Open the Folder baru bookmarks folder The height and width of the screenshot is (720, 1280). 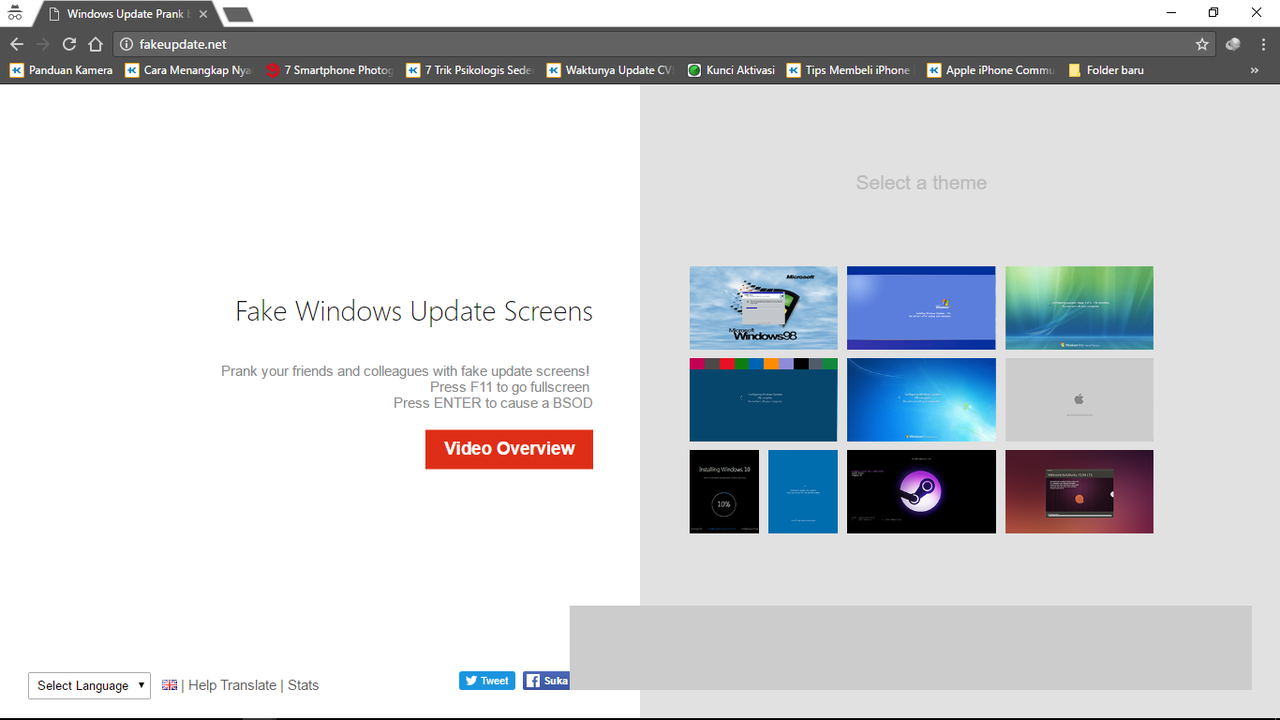point(1106,70)
